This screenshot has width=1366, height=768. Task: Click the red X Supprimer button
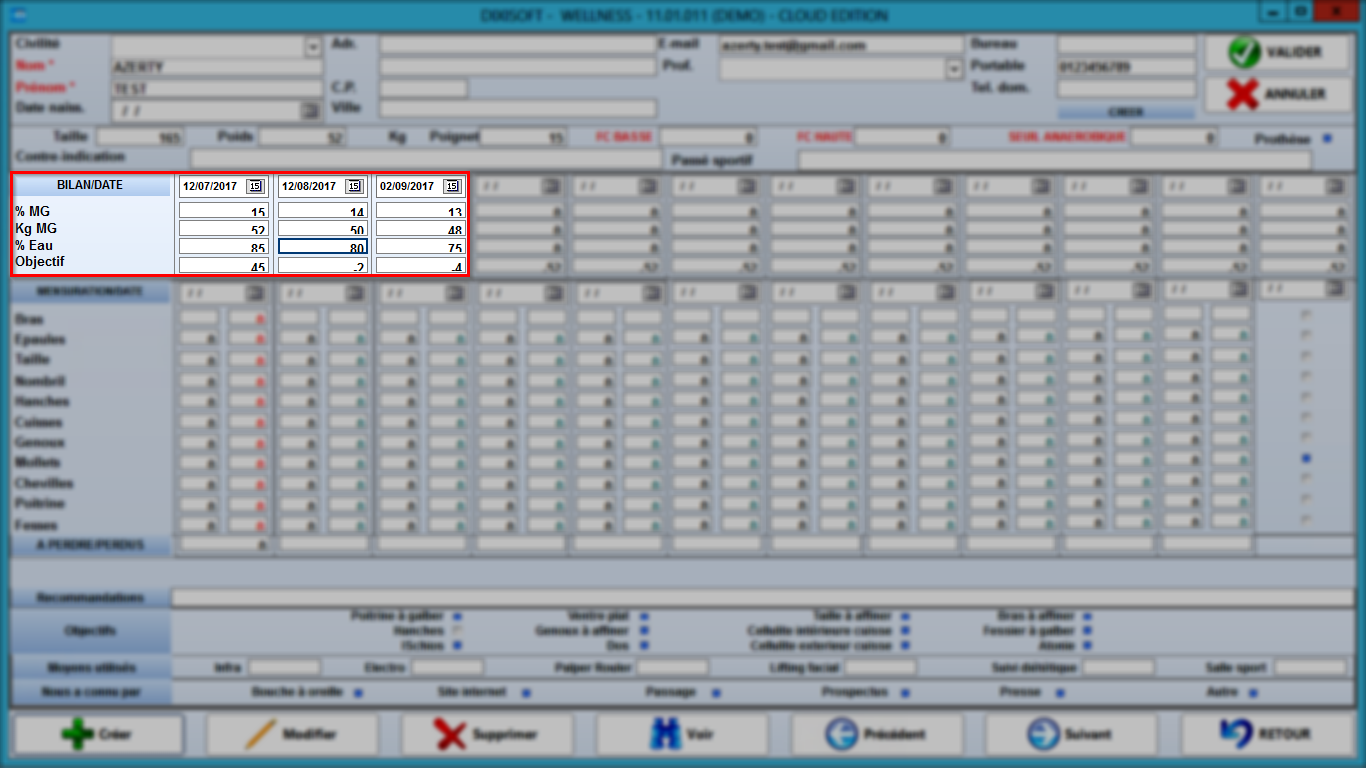pyautogui.click(x=487, y=734)
